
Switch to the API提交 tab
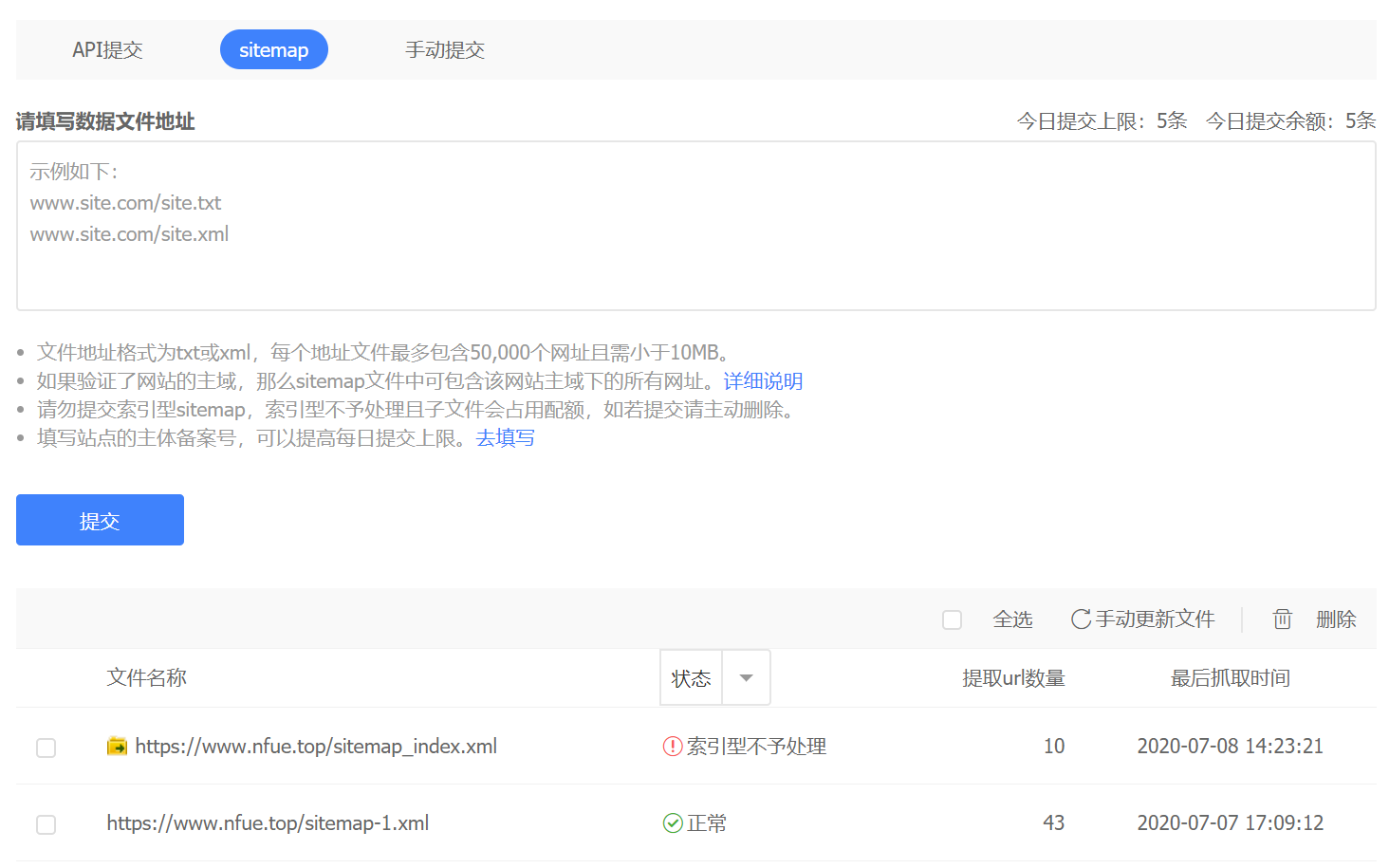(x=107, y=50)
